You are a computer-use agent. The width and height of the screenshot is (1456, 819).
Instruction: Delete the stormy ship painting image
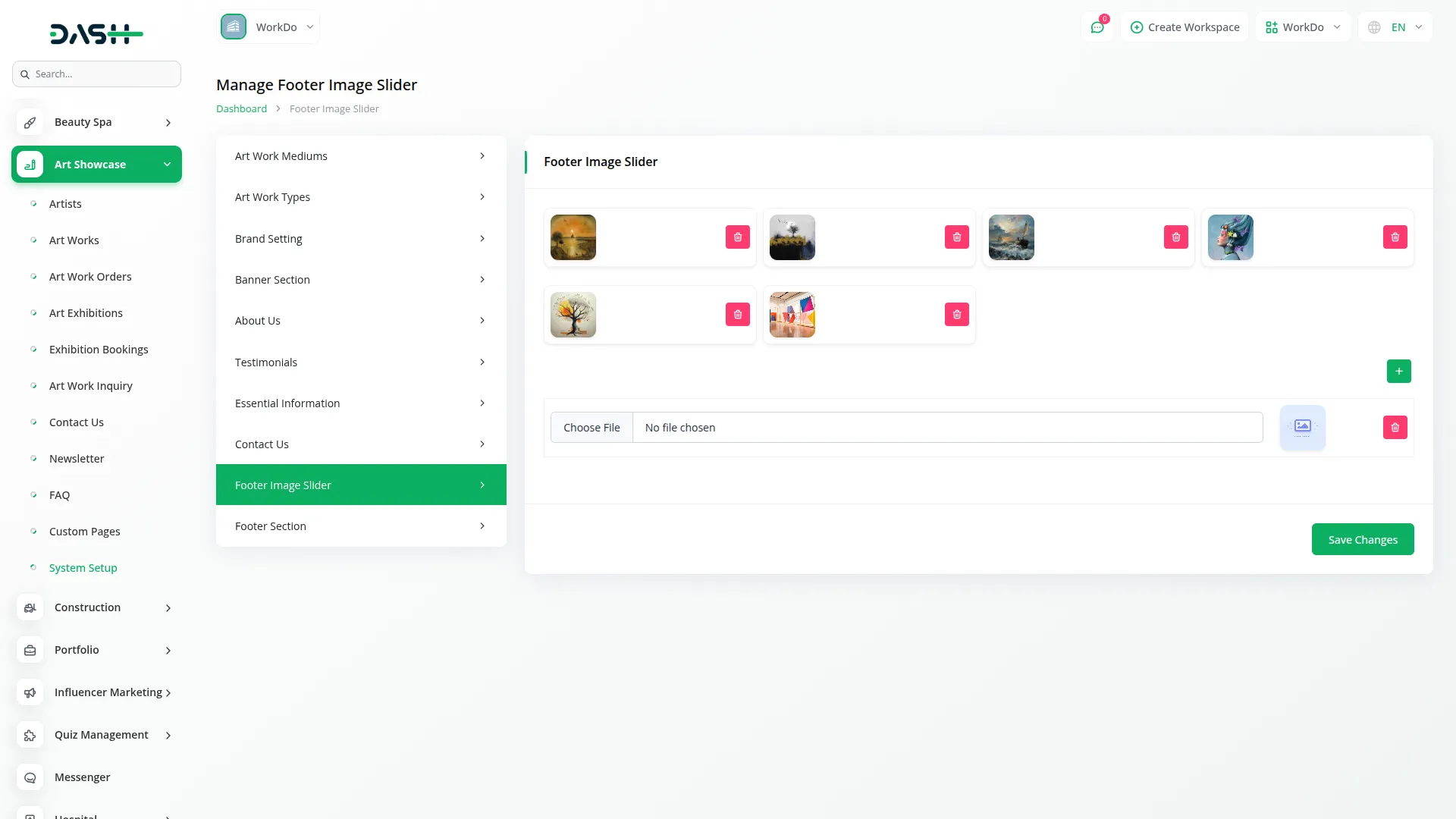(1175, 237)
